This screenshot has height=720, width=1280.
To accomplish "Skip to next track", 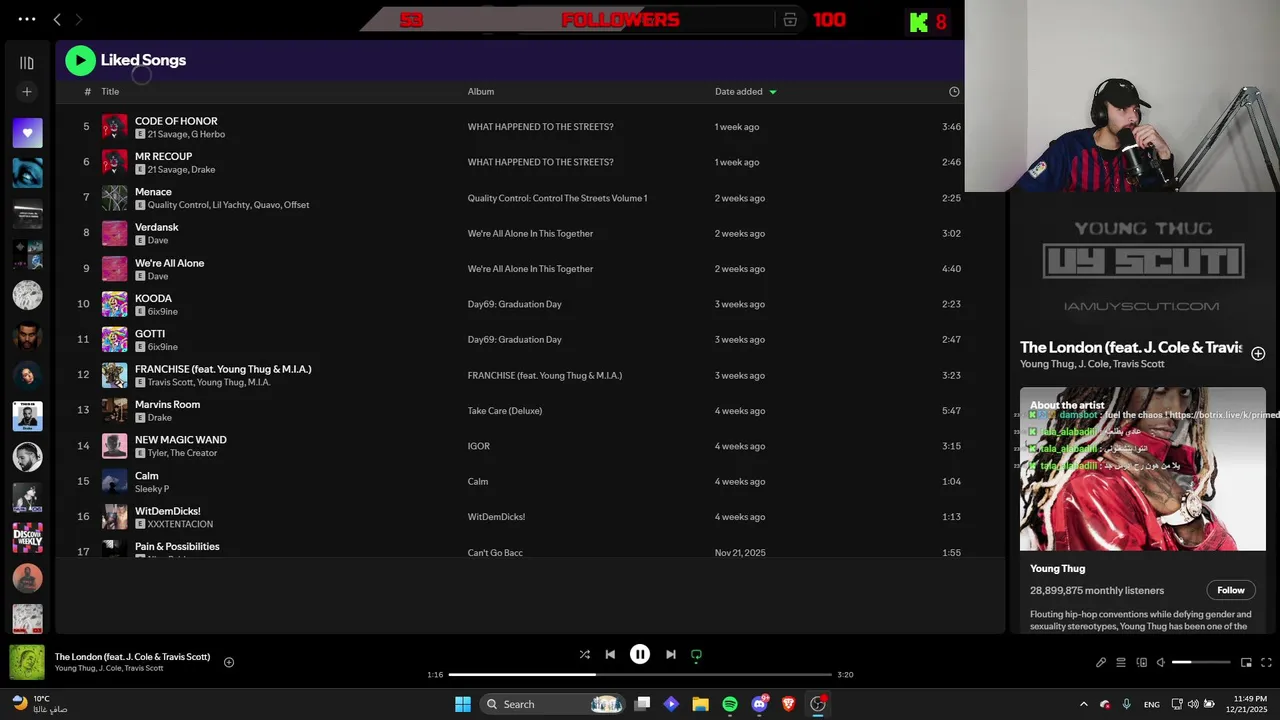I will pos(670,655).
